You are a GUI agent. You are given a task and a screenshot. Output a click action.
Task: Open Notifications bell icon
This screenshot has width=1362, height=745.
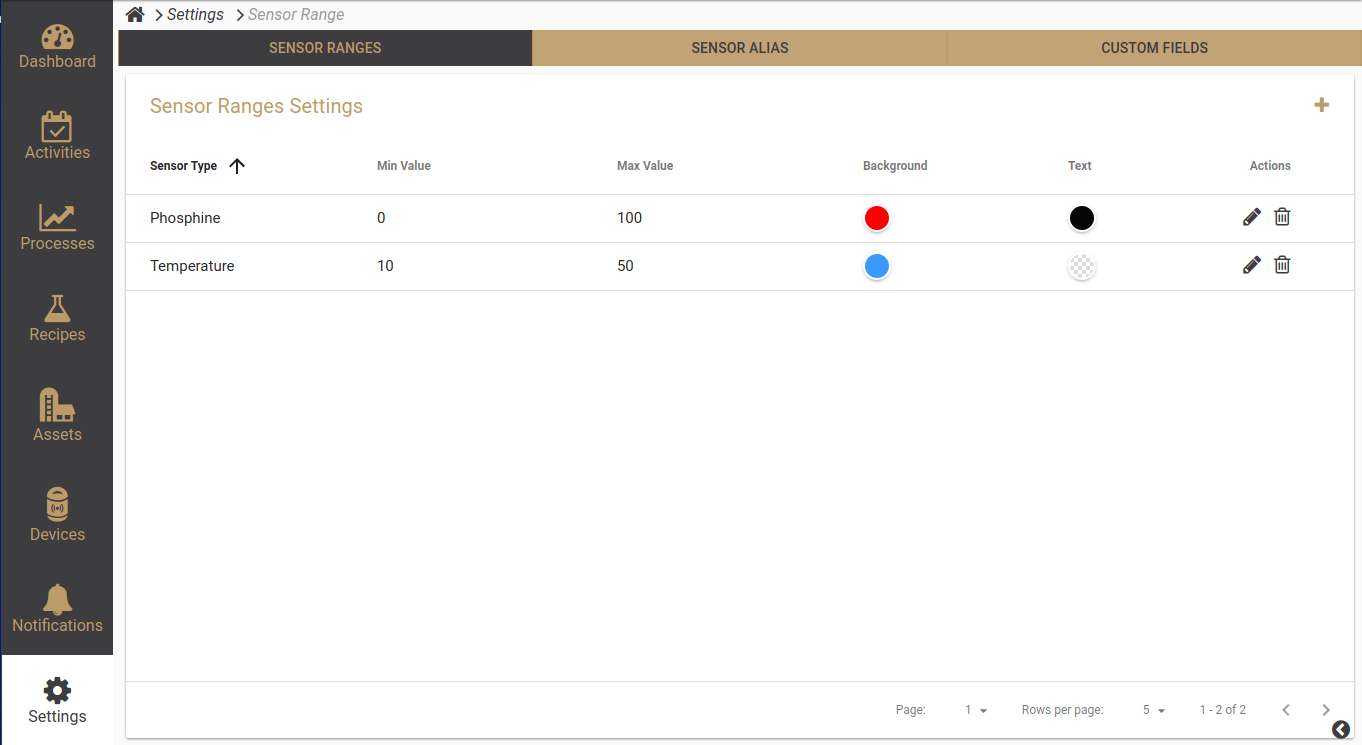[57, 600]
